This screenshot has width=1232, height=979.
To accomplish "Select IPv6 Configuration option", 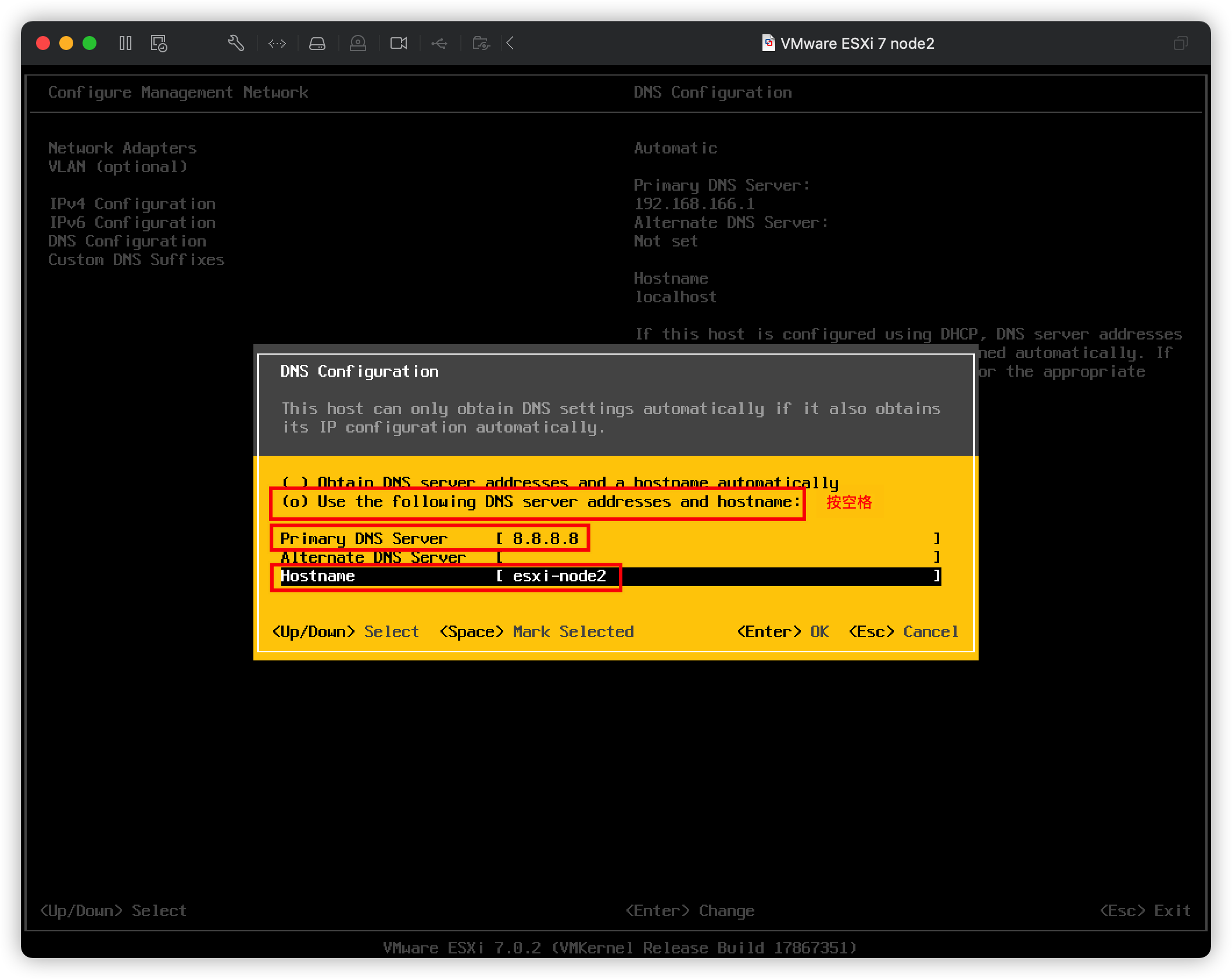I will point(132,222).
